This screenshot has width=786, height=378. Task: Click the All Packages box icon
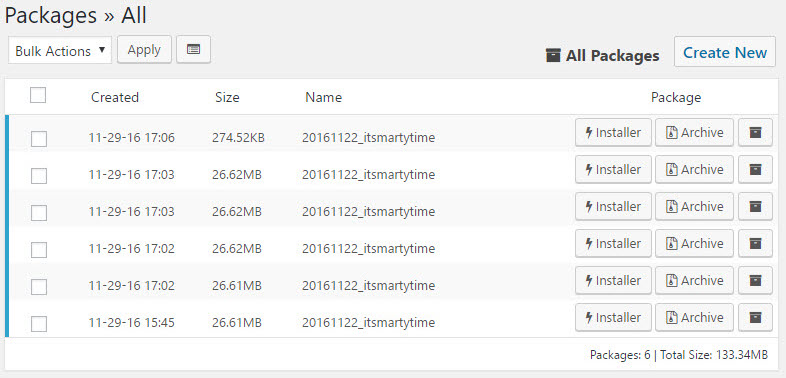[x=553, y=55]
